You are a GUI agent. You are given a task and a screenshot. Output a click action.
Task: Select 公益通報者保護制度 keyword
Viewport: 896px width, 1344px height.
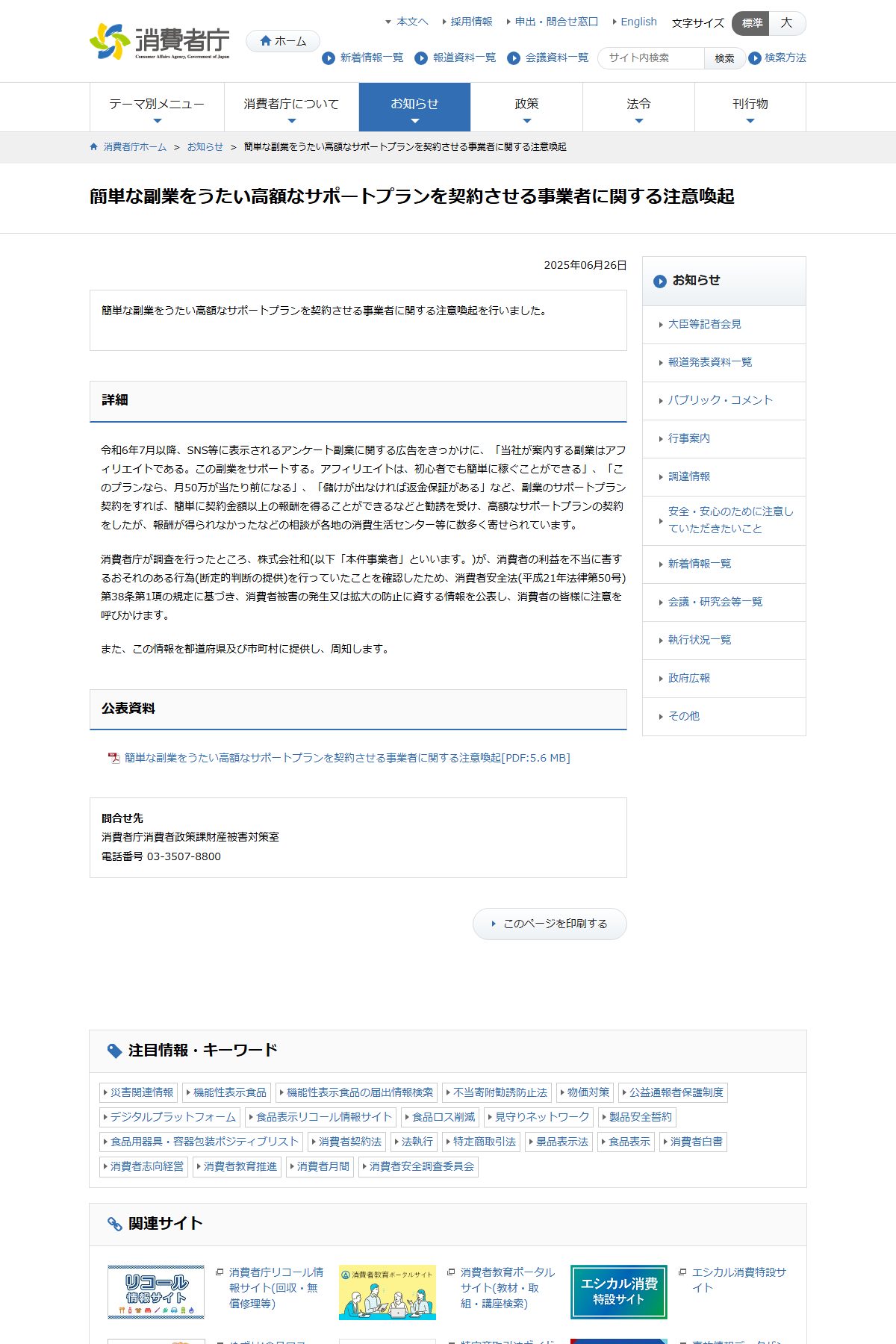[x=673, y=1092]
